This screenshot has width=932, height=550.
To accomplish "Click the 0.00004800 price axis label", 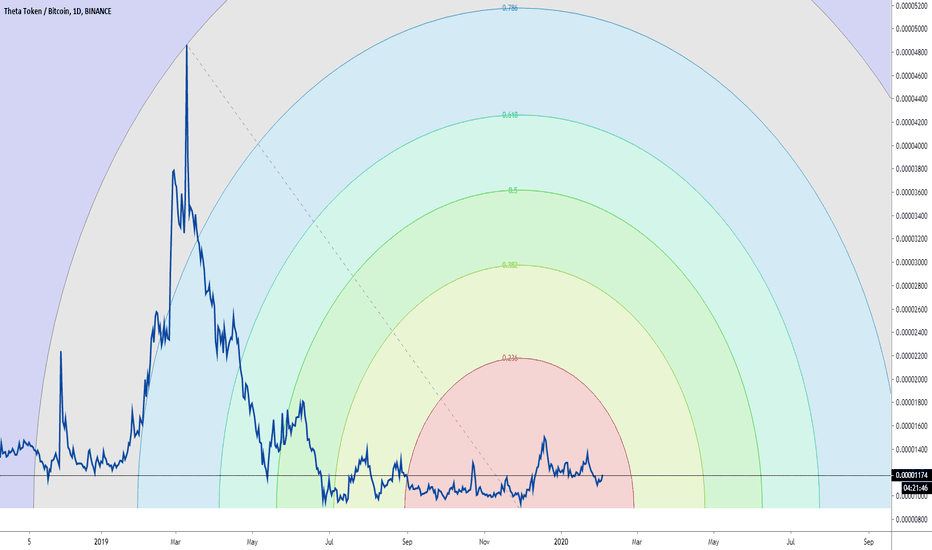I will click(x=912, y=52).
